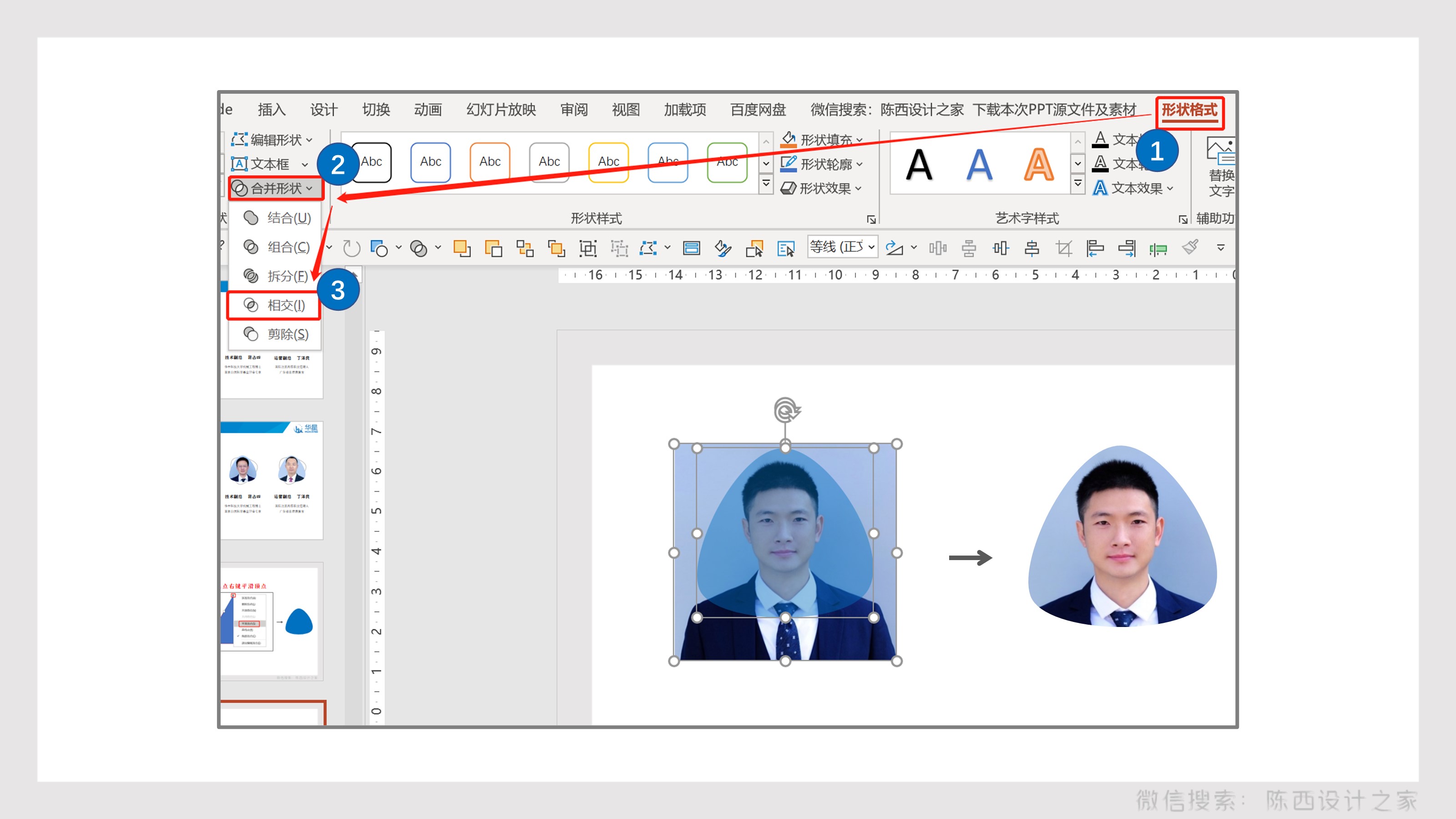Open the font name combo box 等线
Screen dimensions: 1456x819
click(842, 247)
